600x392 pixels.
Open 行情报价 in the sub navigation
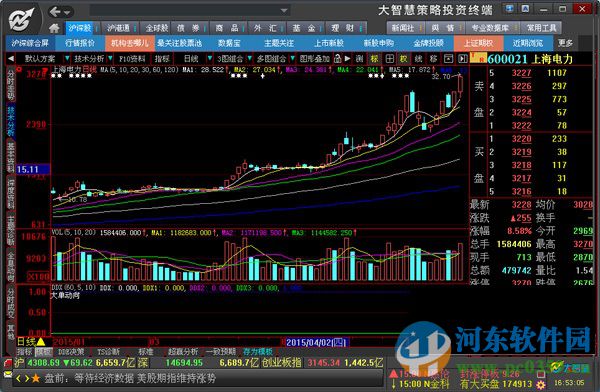tap(80, 43)
